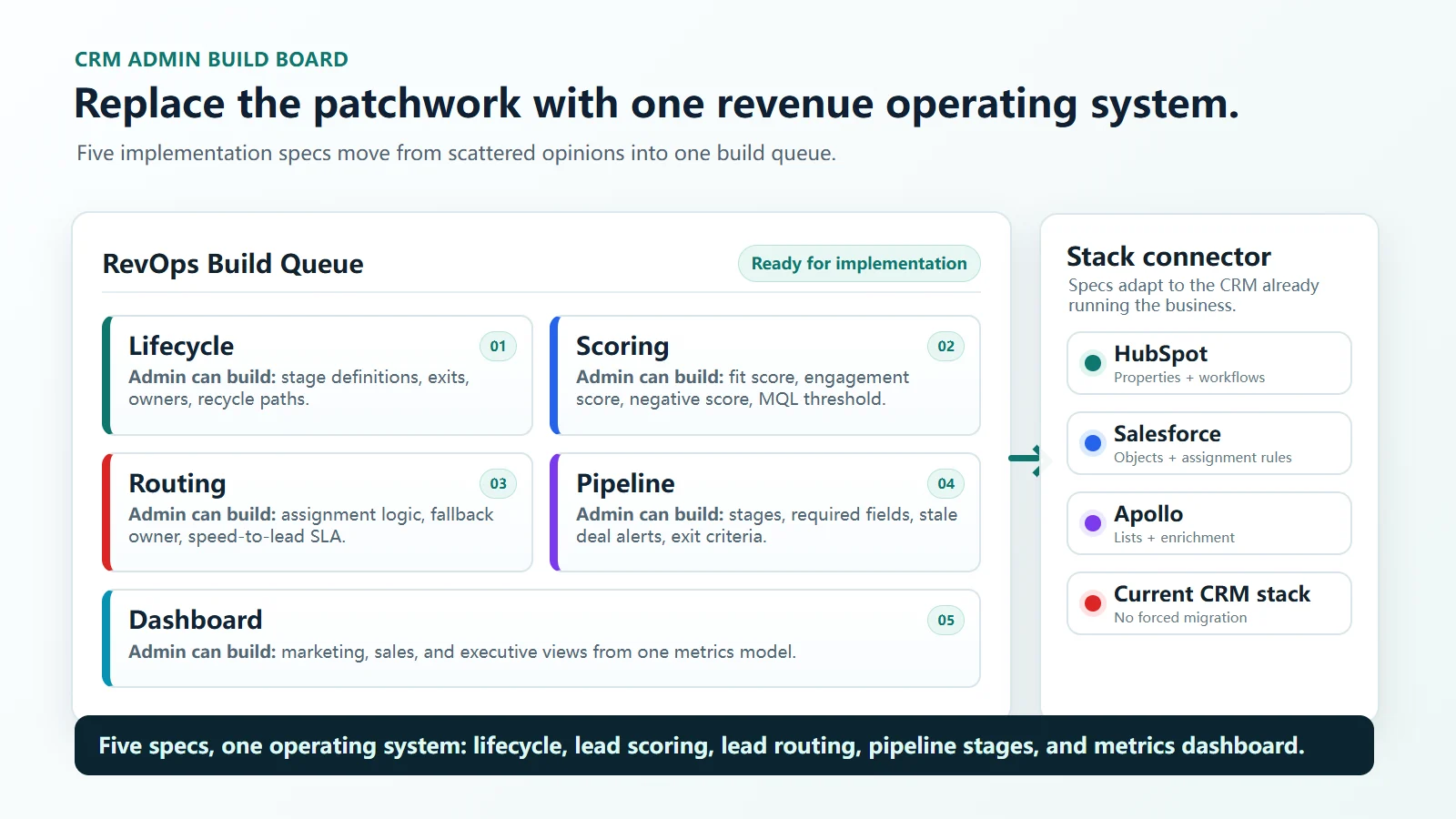Open the Scoring spec card
The height and width of the screenshot is (819, 1456).
765,375
